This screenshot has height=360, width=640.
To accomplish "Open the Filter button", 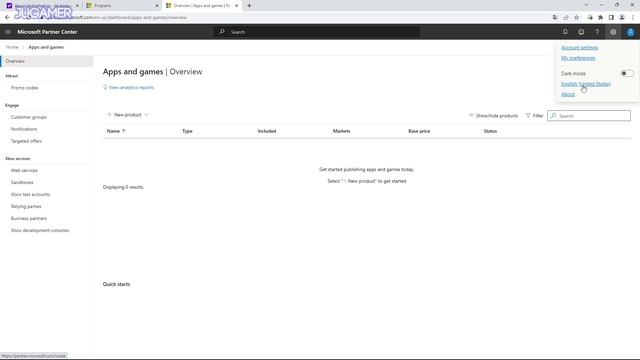I will coord(534,116).
